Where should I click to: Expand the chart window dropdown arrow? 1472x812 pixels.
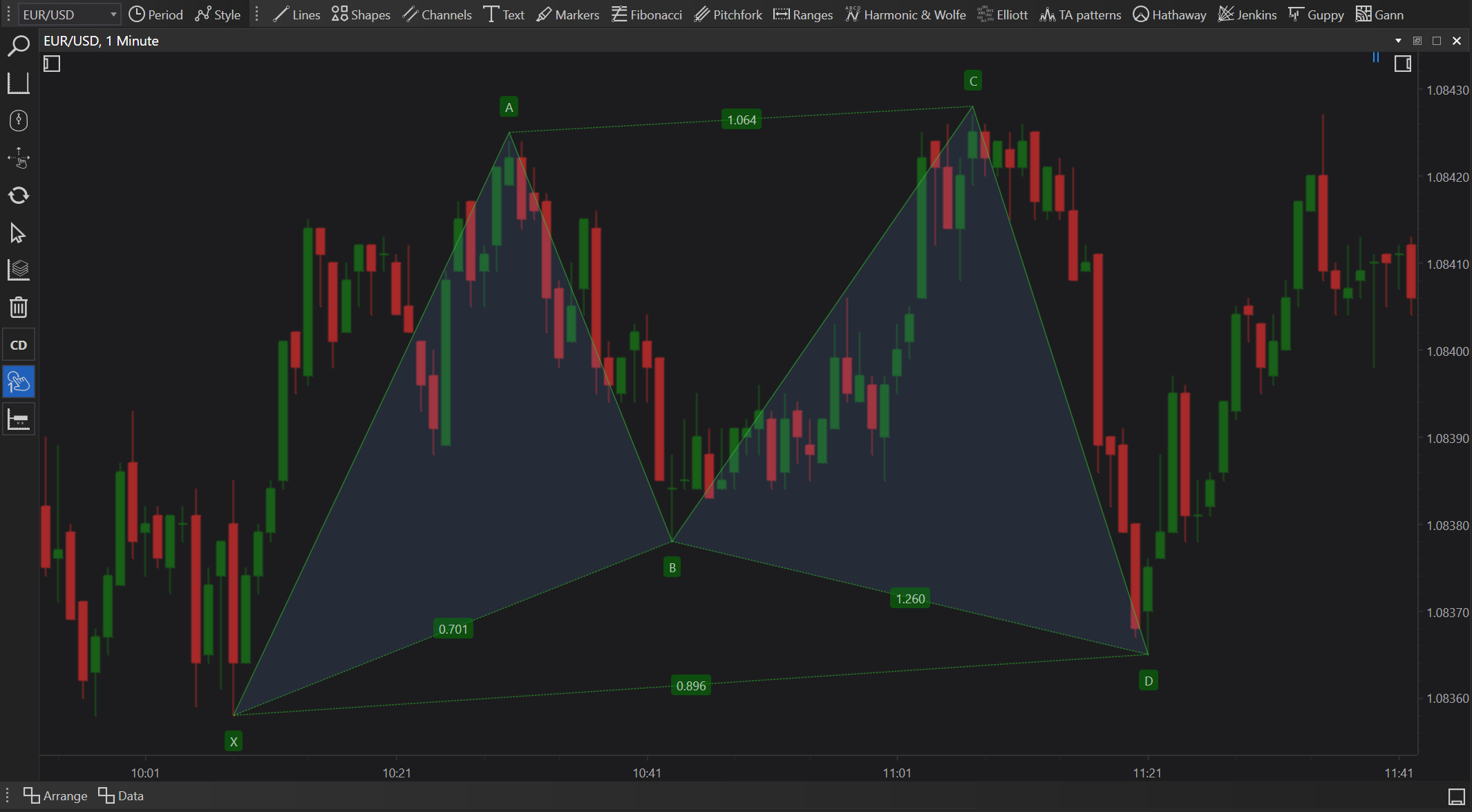(1398, 41)
